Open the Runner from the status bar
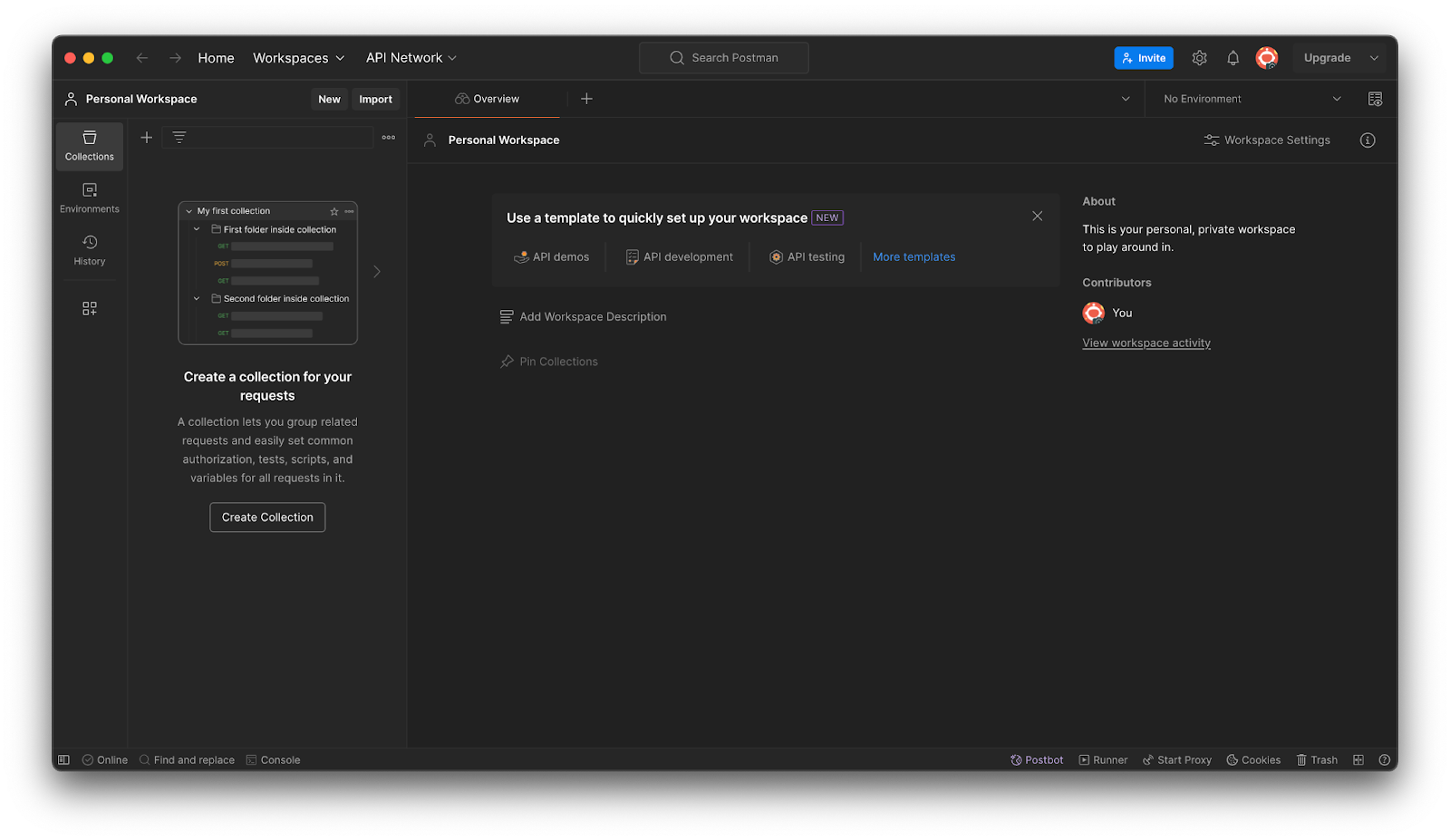This screenshot has height=840, width=1450. (x=1103, y=759)
